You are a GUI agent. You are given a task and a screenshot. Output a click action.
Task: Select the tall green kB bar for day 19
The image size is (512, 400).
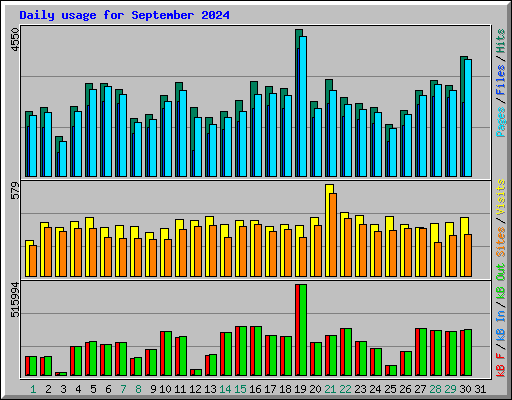pyautogui.click(x=303, y=330)
